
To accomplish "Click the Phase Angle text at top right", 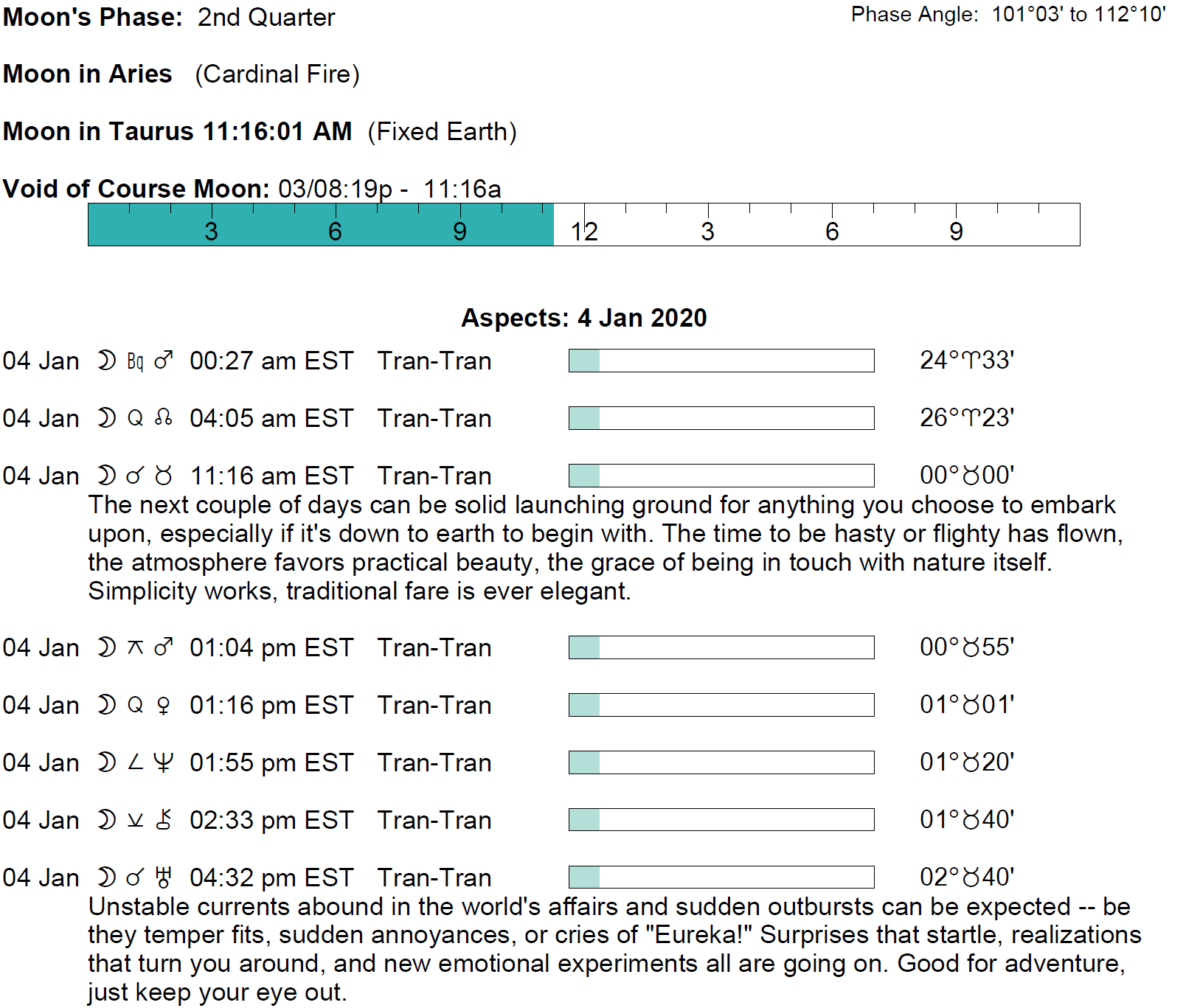I will click(1007, 15).
